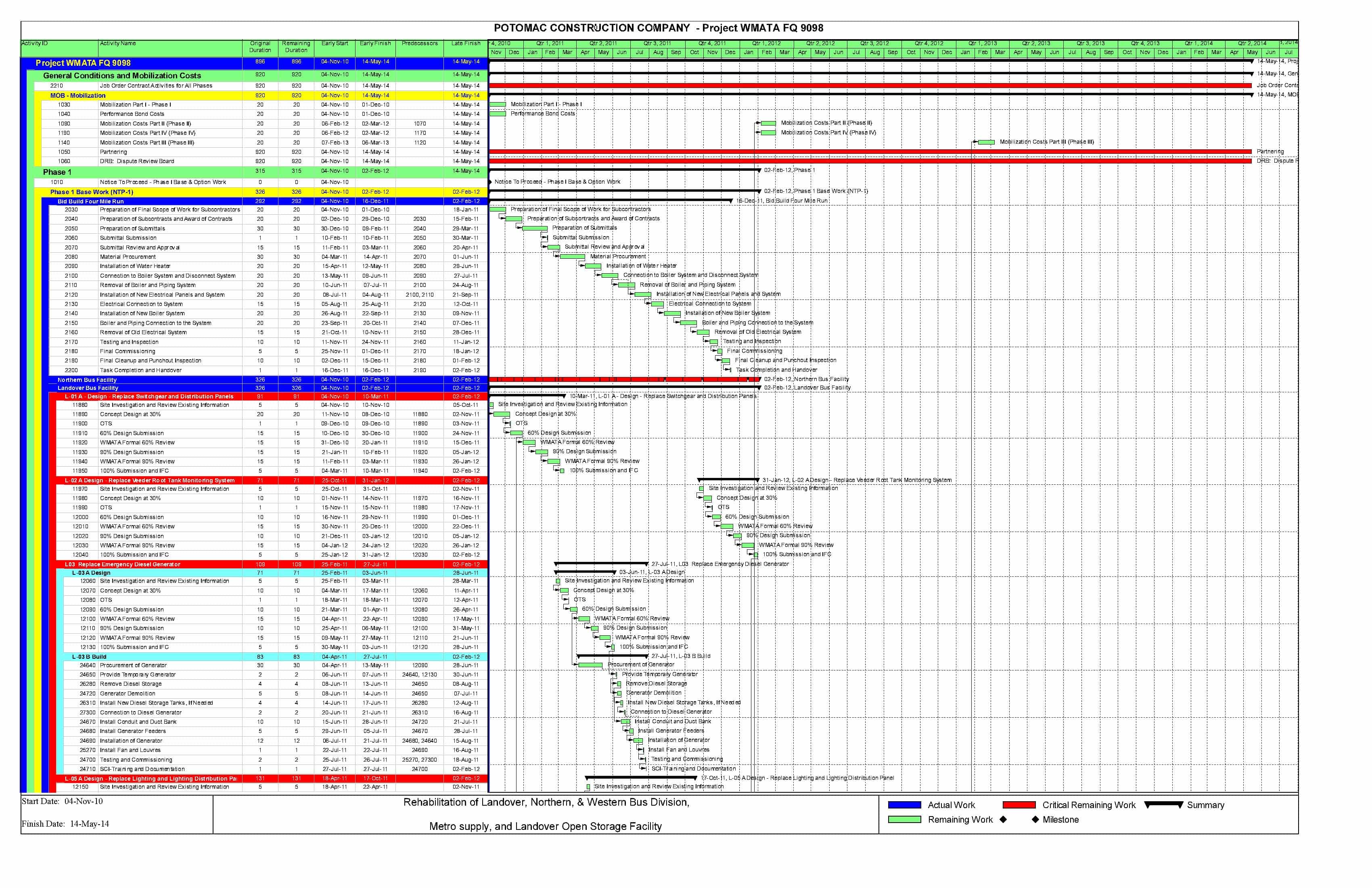Click activity ID 11950 cell
Screen dimensions: 1372x888
[79, 471]
